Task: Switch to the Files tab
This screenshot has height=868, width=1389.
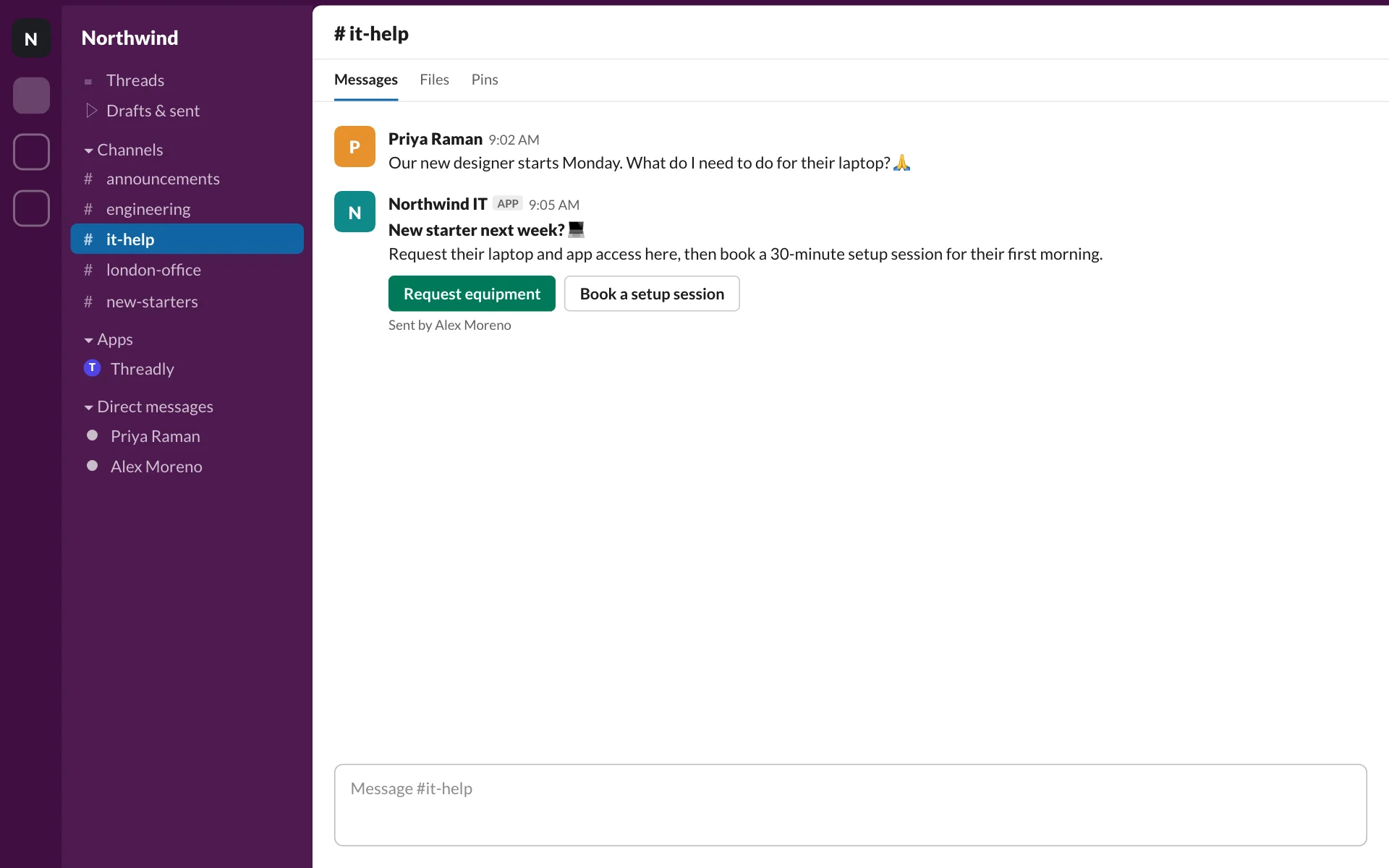Action: tap(434, 80)
